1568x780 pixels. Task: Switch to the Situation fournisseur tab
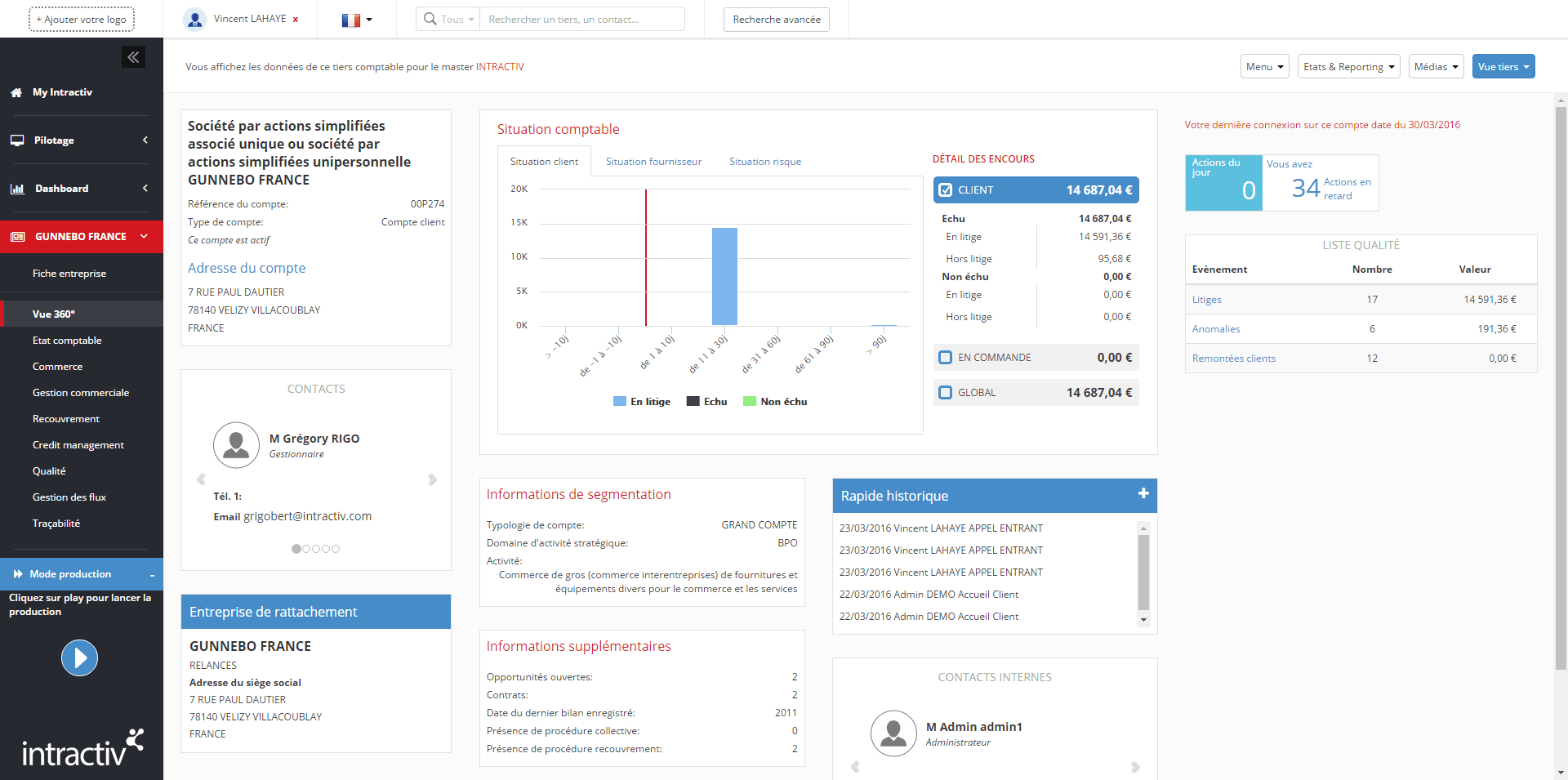(653, 162)
